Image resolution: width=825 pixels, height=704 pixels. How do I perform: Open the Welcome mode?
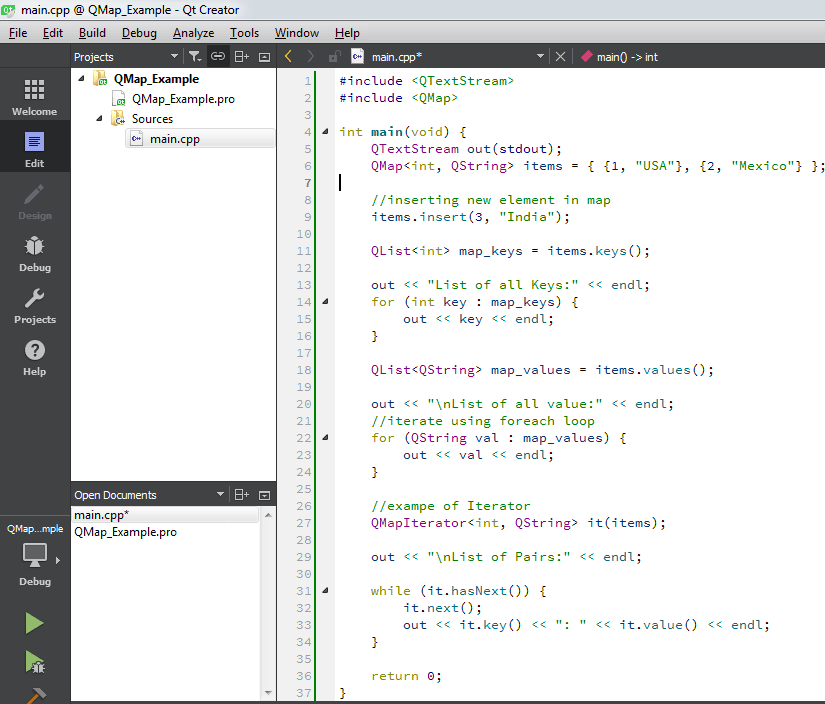tap(34, 98)
